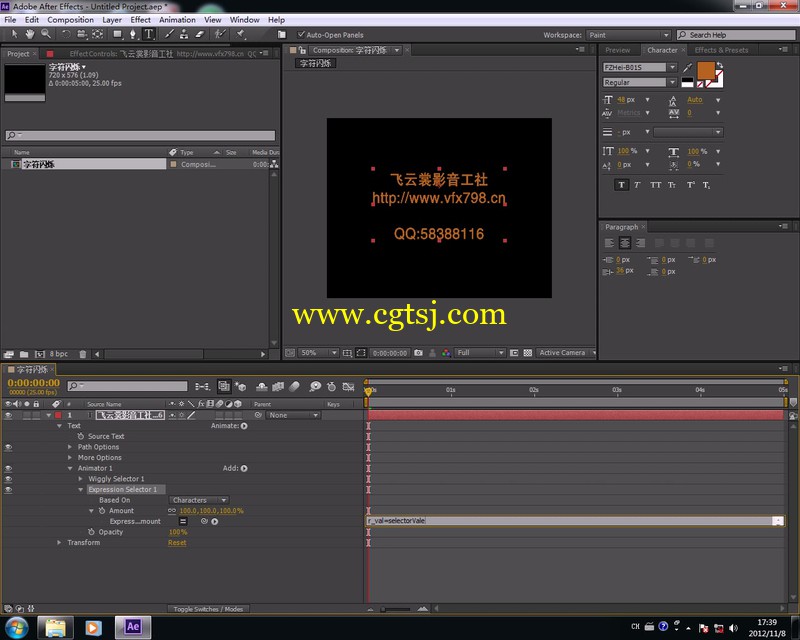
Task: Switch to Effects & Presets tab
Action: click(721, 50)
